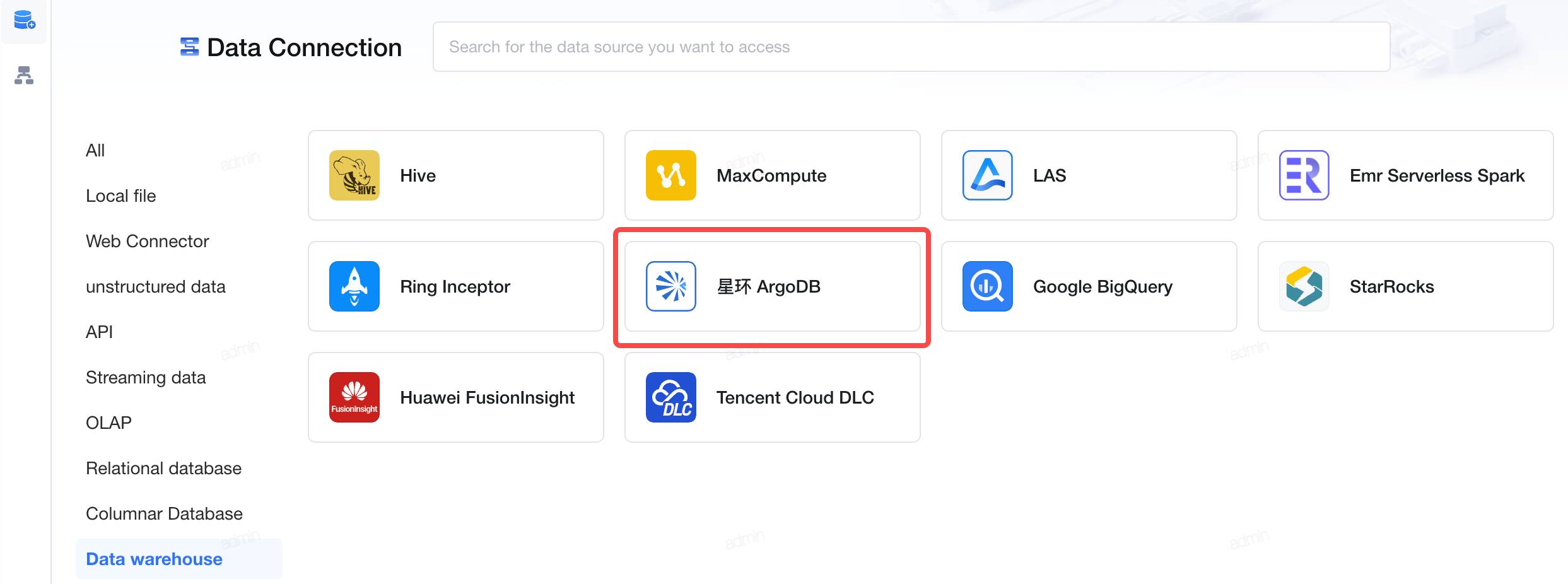
Task: Click the Ring Inceptor rocket icon
Action: pos(354,286)
